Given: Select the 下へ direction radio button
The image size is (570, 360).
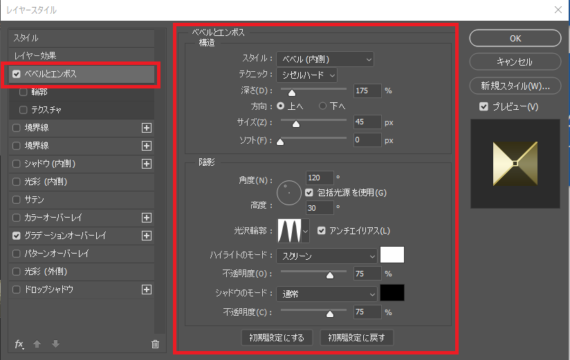Looking at the screenshot, I should coord(322,106).
